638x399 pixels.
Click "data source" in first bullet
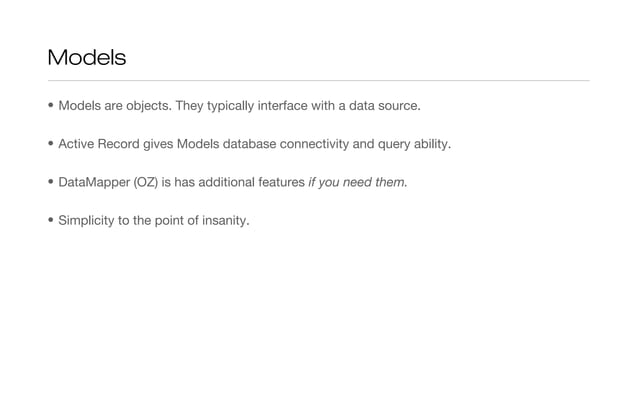(x=384, y=106)
